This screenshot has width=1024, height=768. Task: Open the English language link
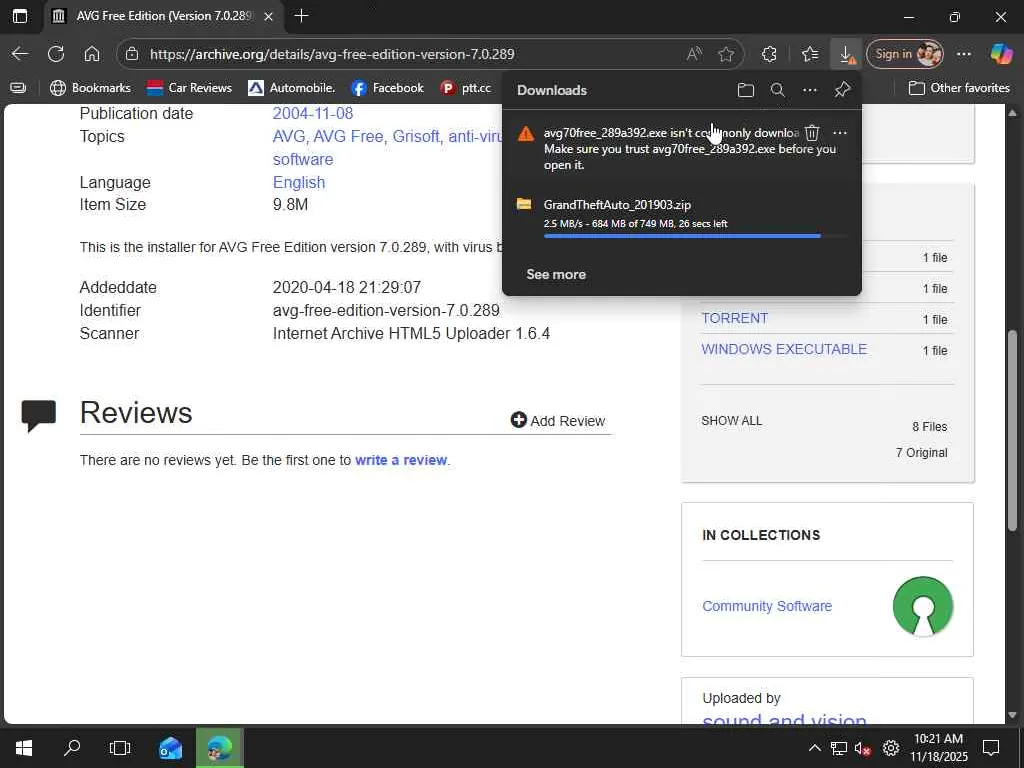click(299, 182)
